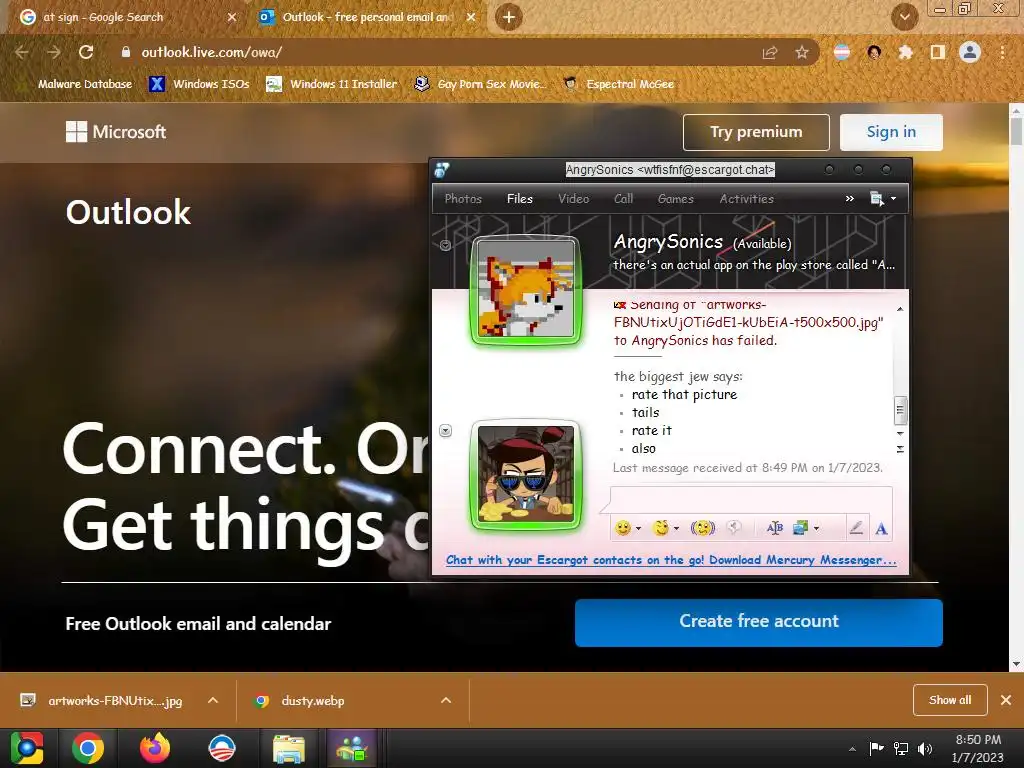Open Games in the Messenger toolbar
1024x768 pixels.
pos(676,199)
